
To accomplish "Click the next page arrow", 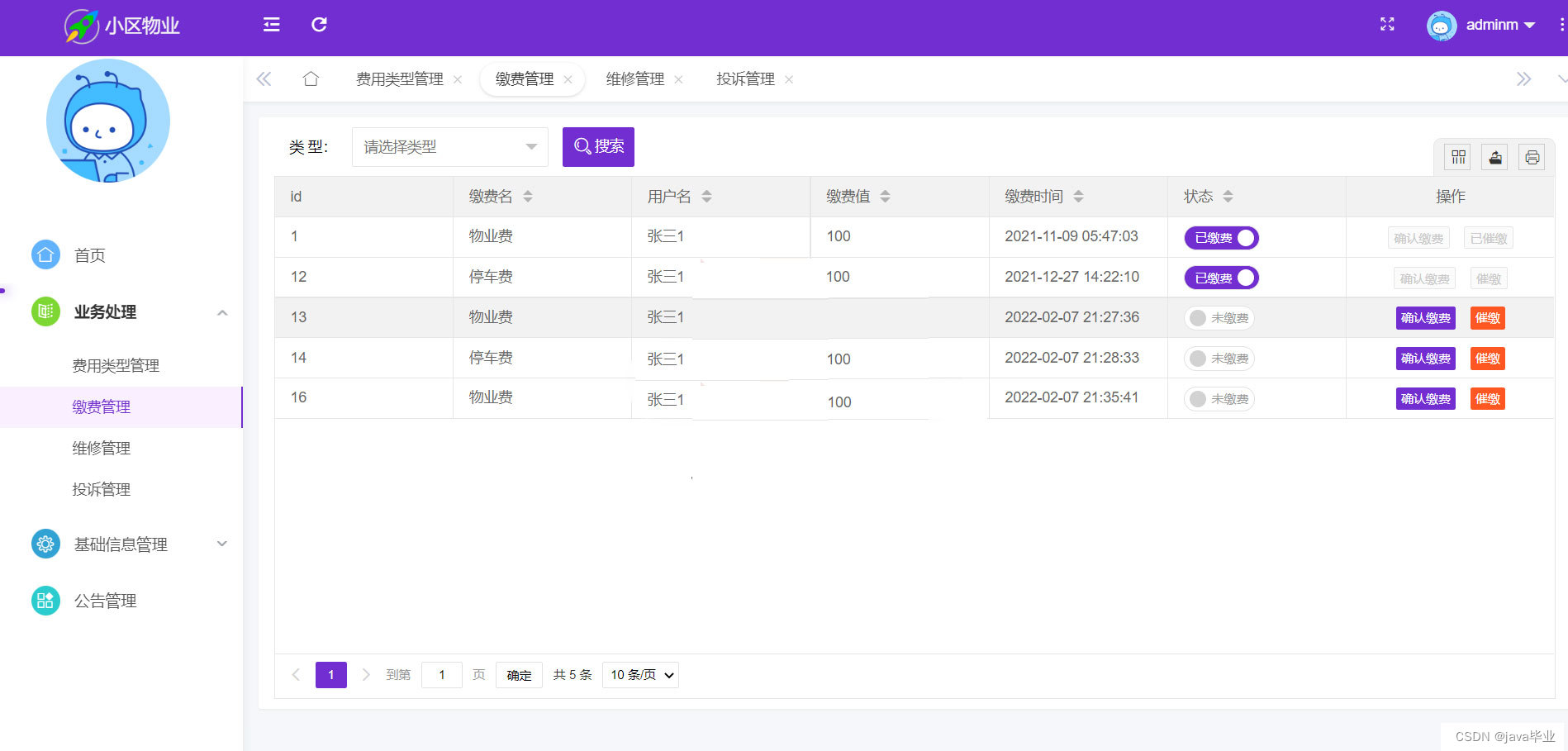I will [x=366, y=675].
